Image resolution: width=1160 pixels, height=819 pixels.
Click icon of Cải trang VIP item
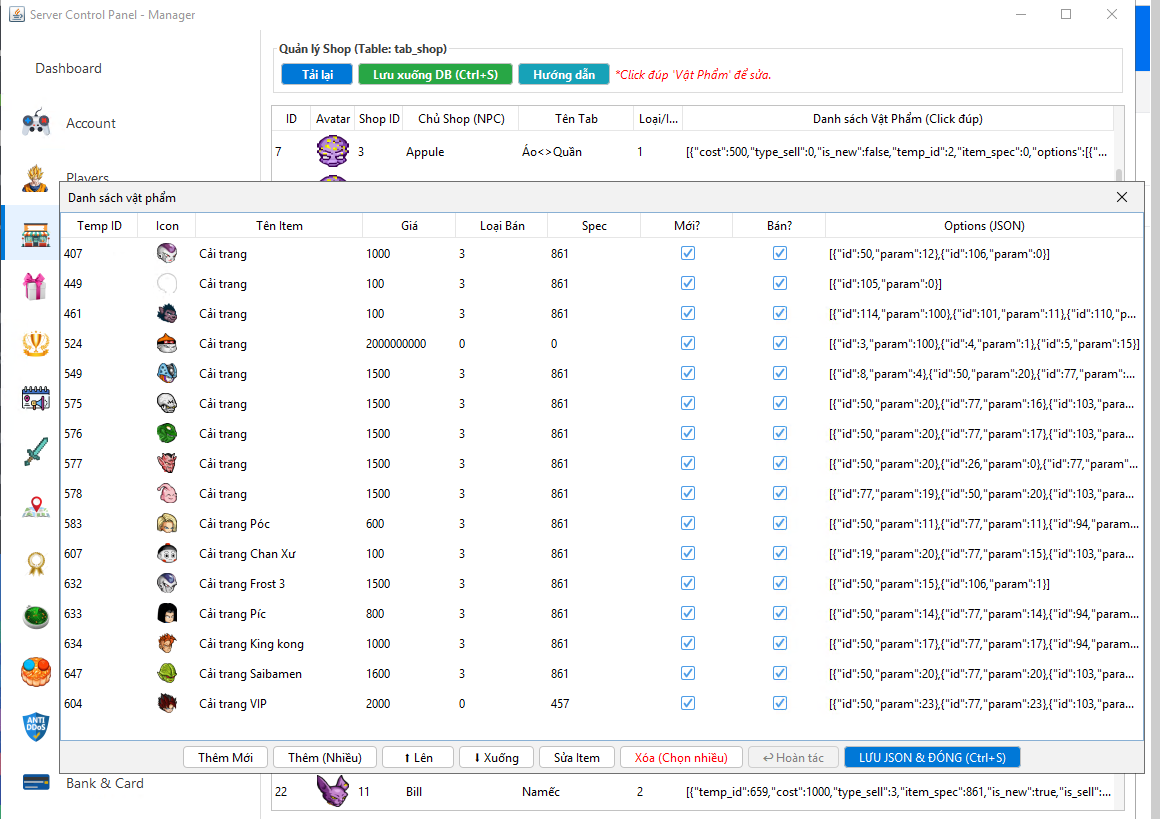(x=167, y=703)
